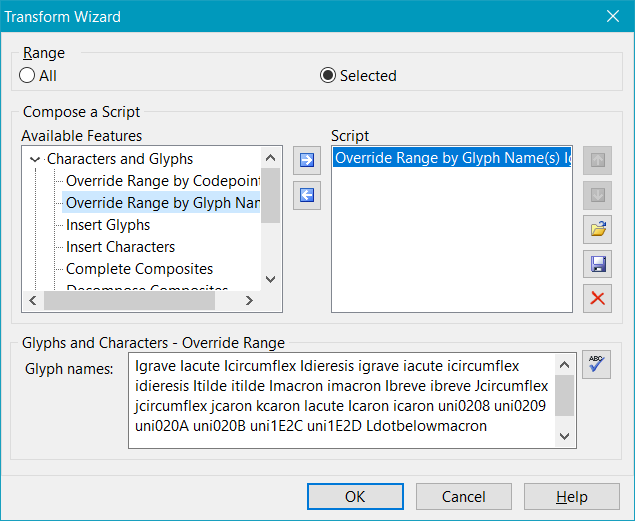Screen dimensions: 635x521
Task: Choose the Selected range option
Action: [x=328, y=75]
